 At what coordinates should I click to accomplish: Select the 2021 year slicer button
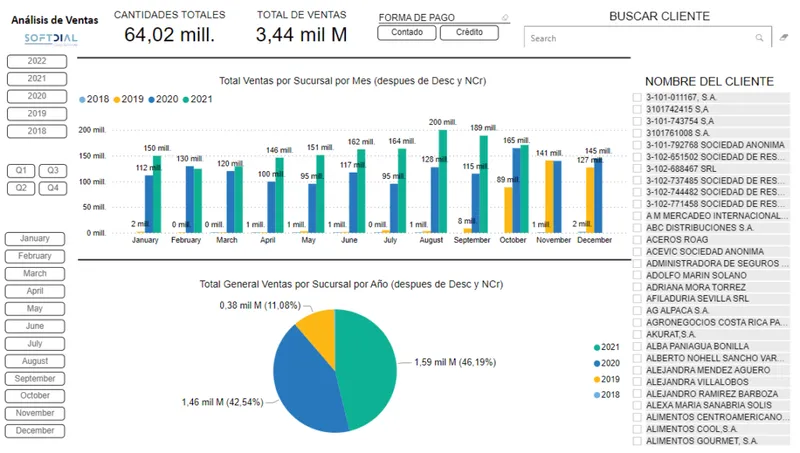click(x=37, y=79)
